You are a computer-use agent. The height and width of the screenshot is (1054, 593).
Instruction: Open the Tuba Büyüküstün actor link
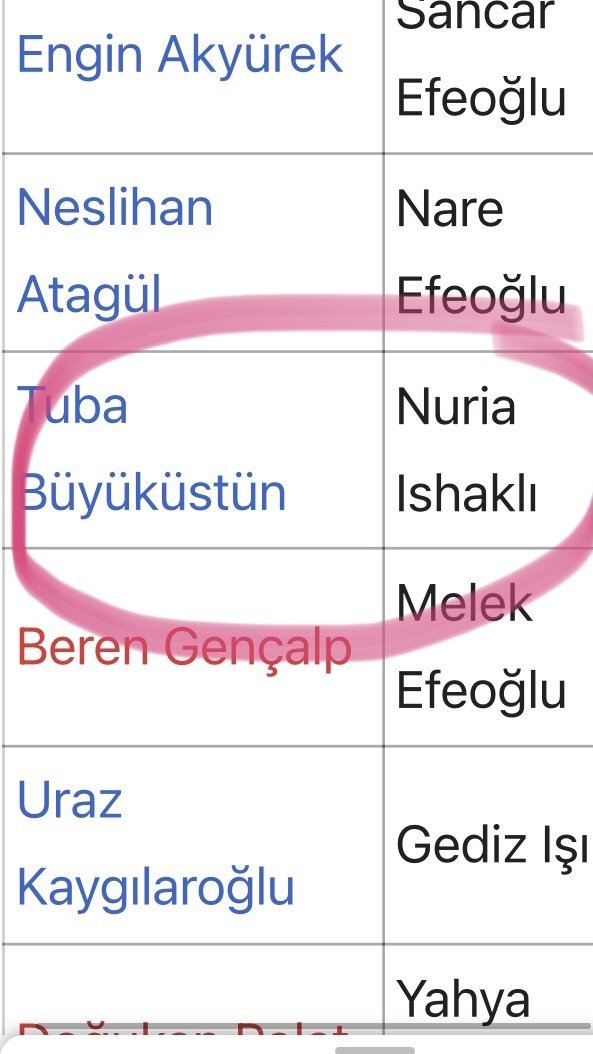151,449
